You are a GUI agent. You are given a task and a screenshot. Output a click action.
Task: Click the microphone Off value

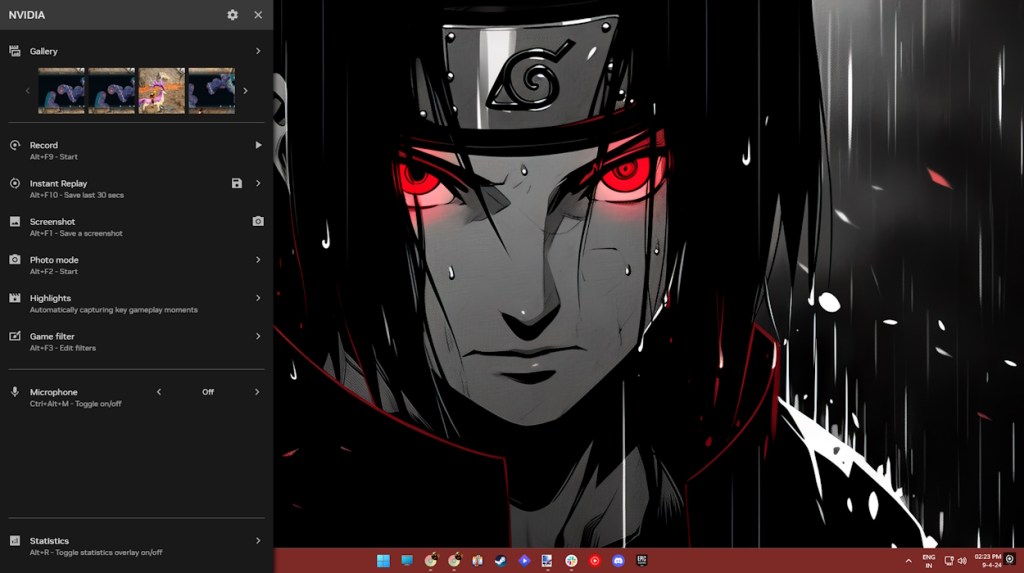coord(208,392)
